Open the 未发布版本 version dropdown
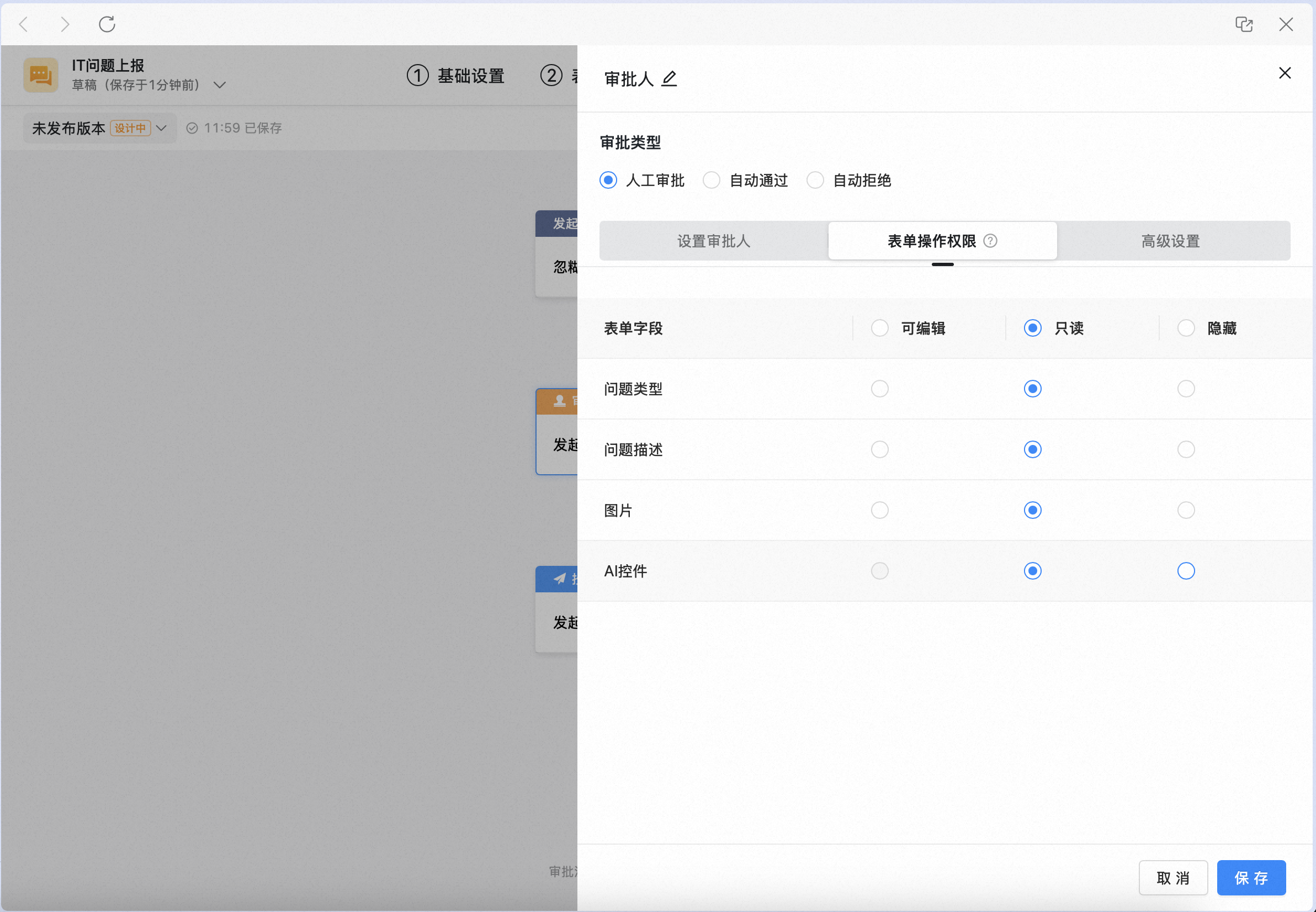Viewport: 1316px width, 912px height. tap(99, 128)
